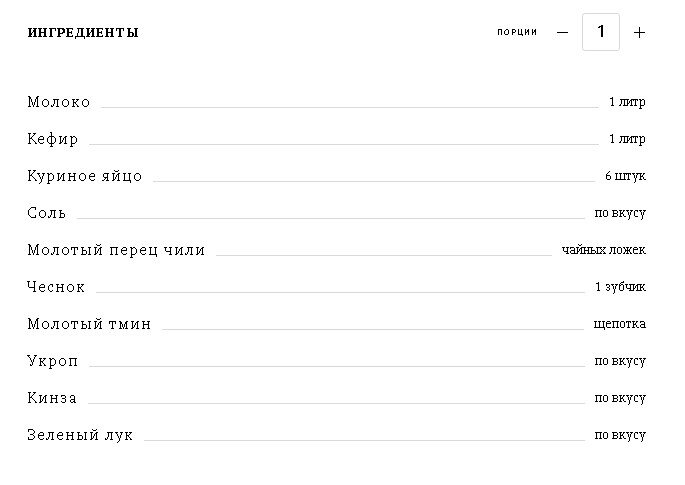
Task: Open the Укроп ingredient
Action: tap(52, 361)
